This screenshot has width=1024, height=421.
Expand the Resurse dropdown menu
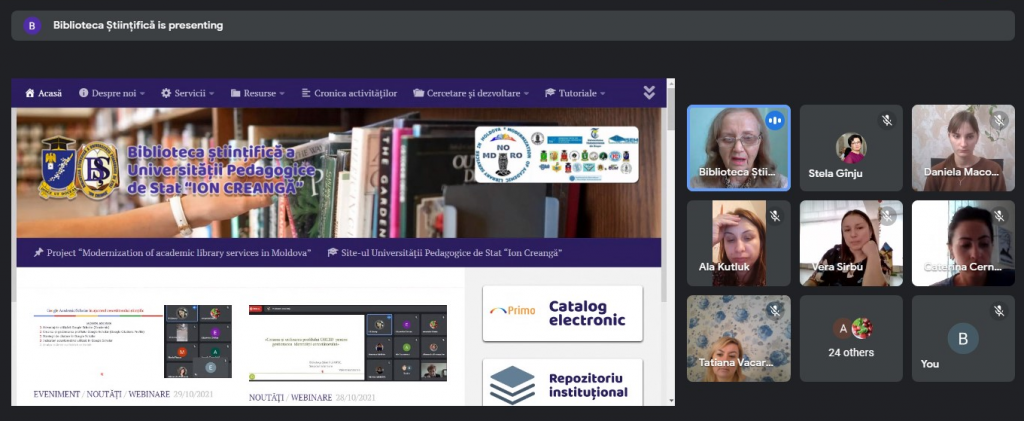pyautogui.click(x=257, y=93)
